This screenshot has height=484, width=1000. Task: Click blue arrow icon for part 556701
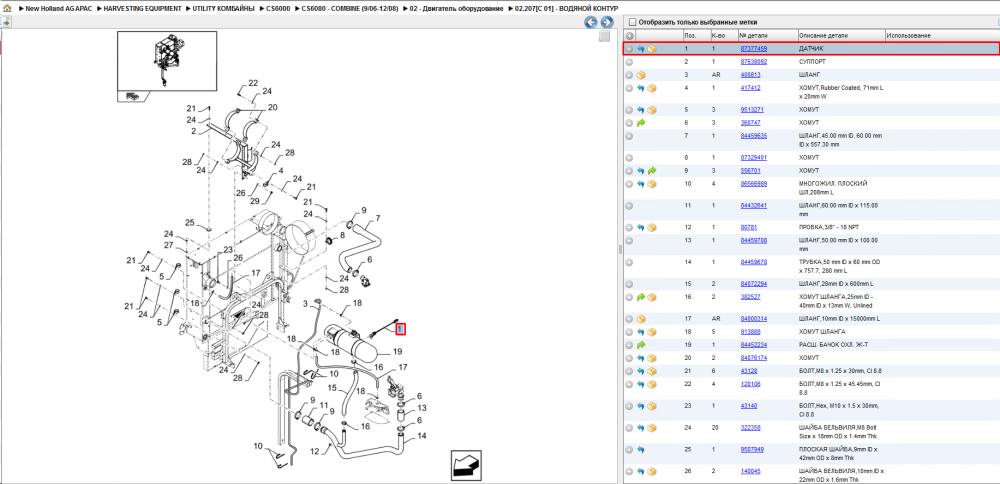pos(640,171)
